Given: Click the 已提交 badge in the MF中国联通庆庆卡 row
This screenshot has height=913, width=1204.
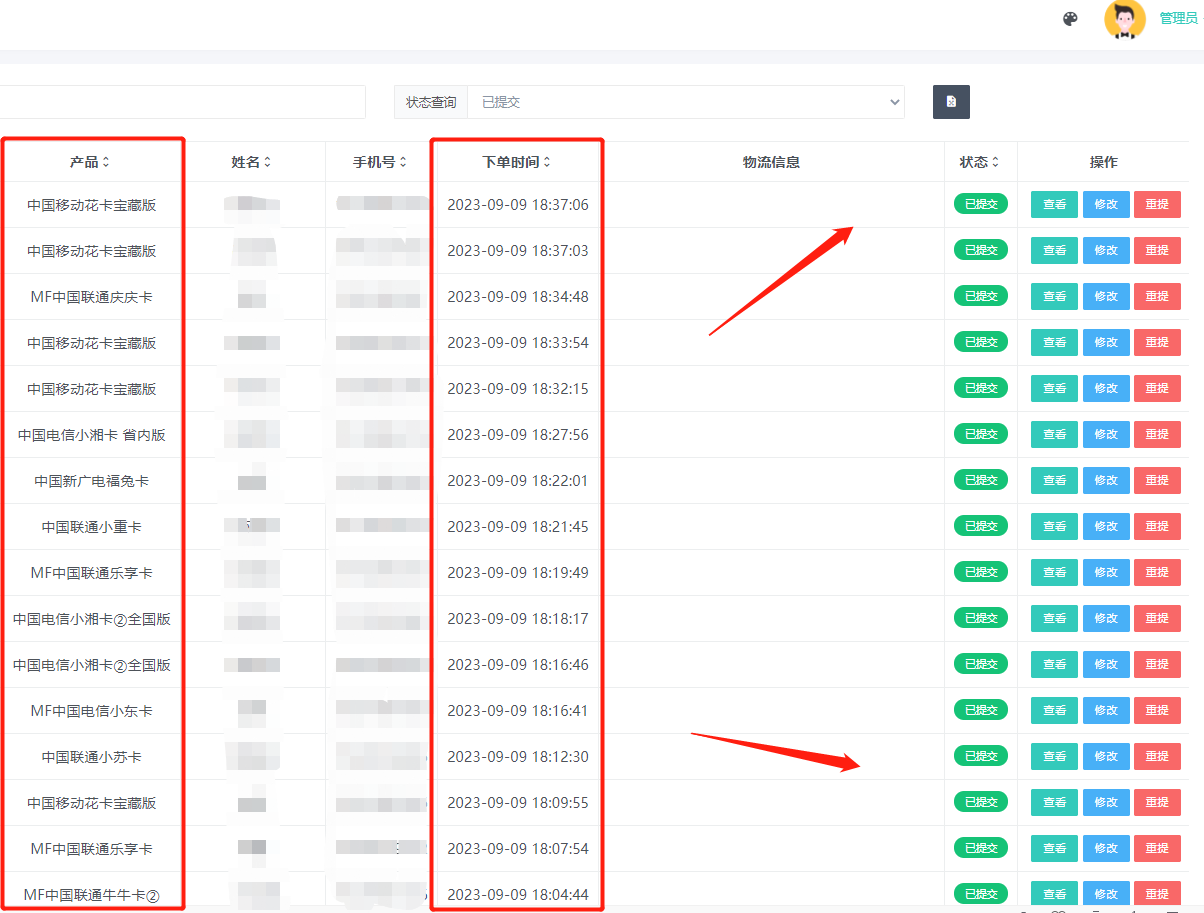Looking at the screenshot, I should (x=981, y=296).
